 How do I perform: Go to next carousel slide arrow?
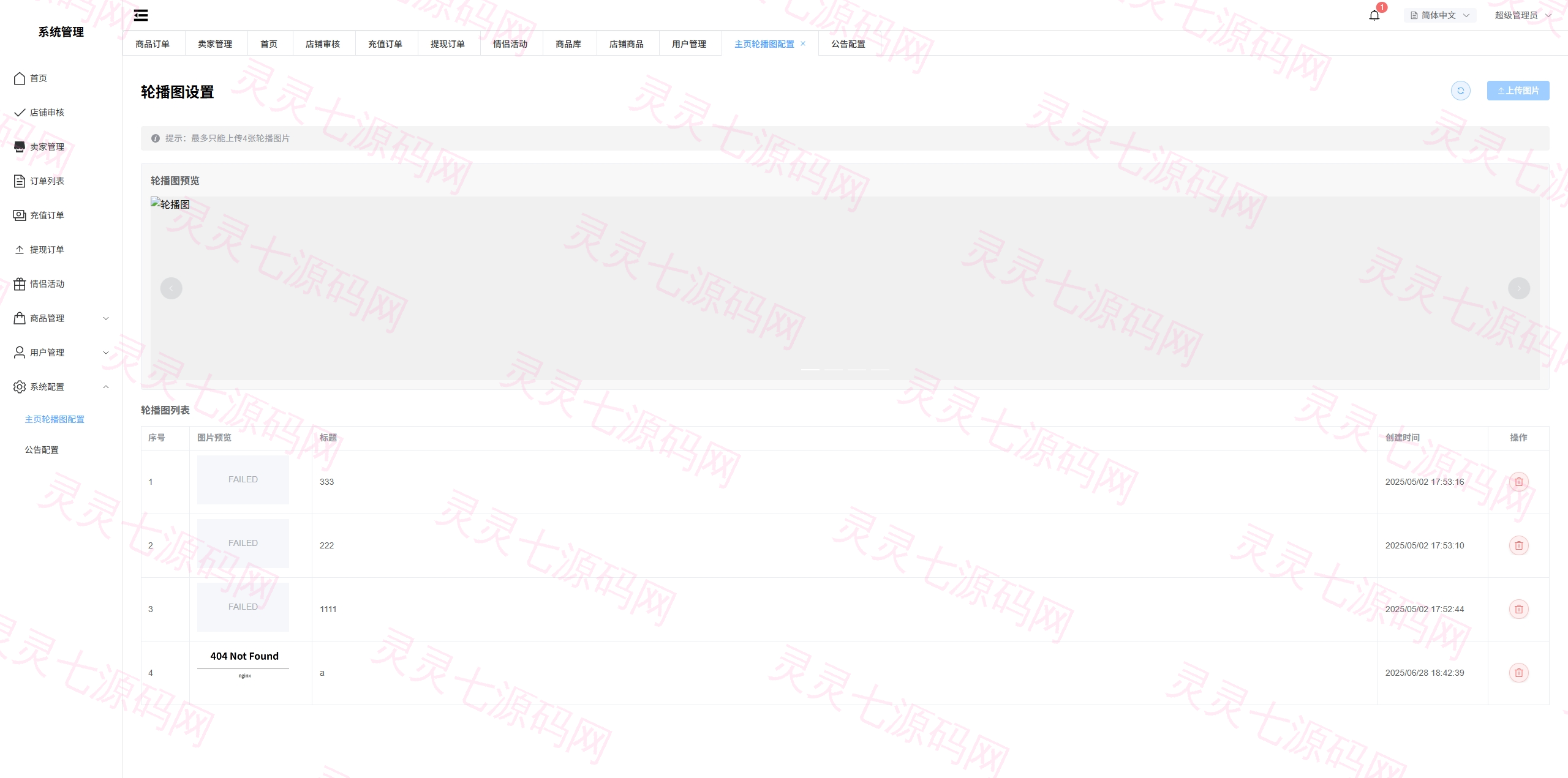pyautogui.click(x=1519, y=288)
